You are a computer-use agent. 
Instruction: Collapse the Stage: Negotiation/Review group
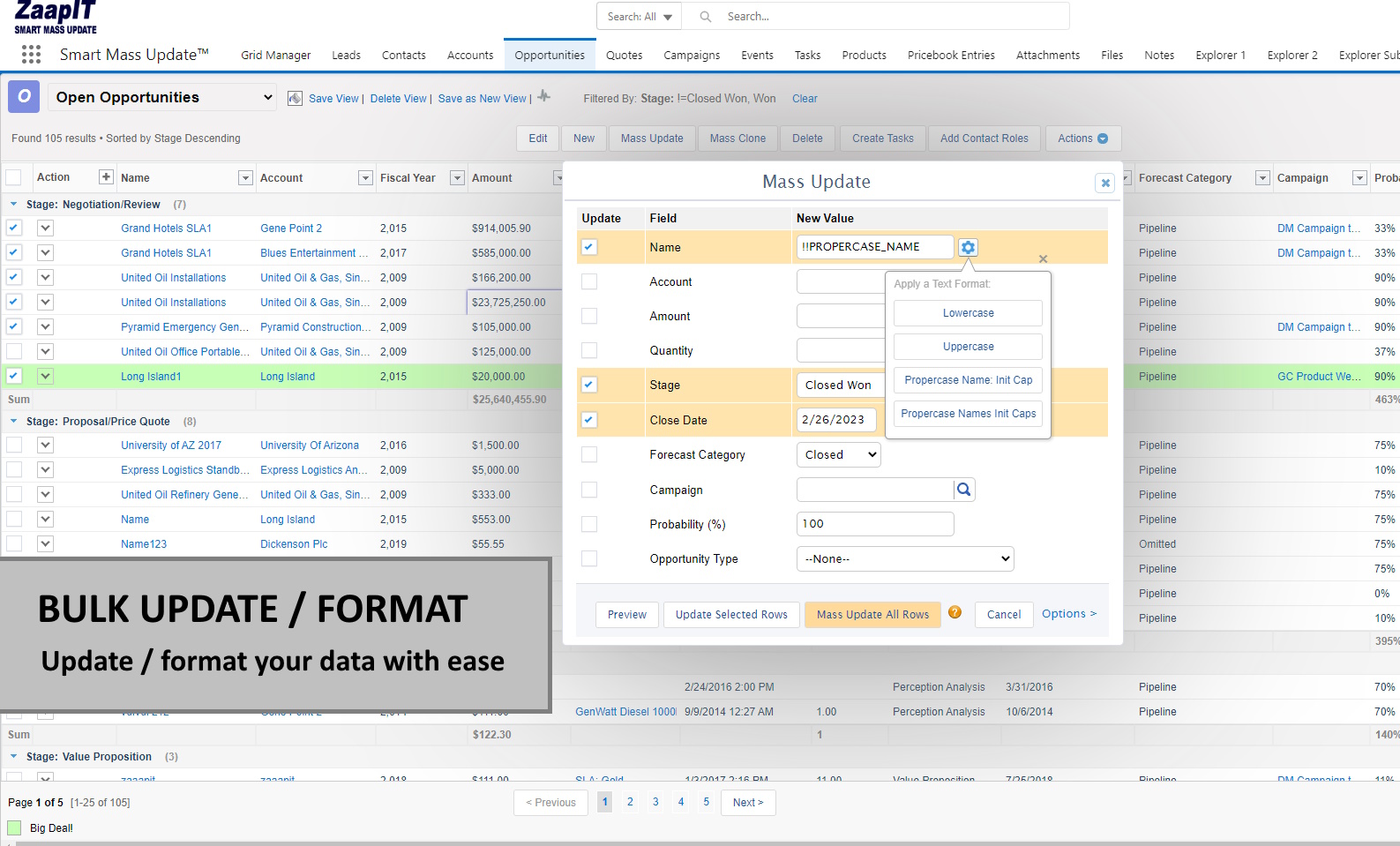pyautogui.click(x=14, y=204)
